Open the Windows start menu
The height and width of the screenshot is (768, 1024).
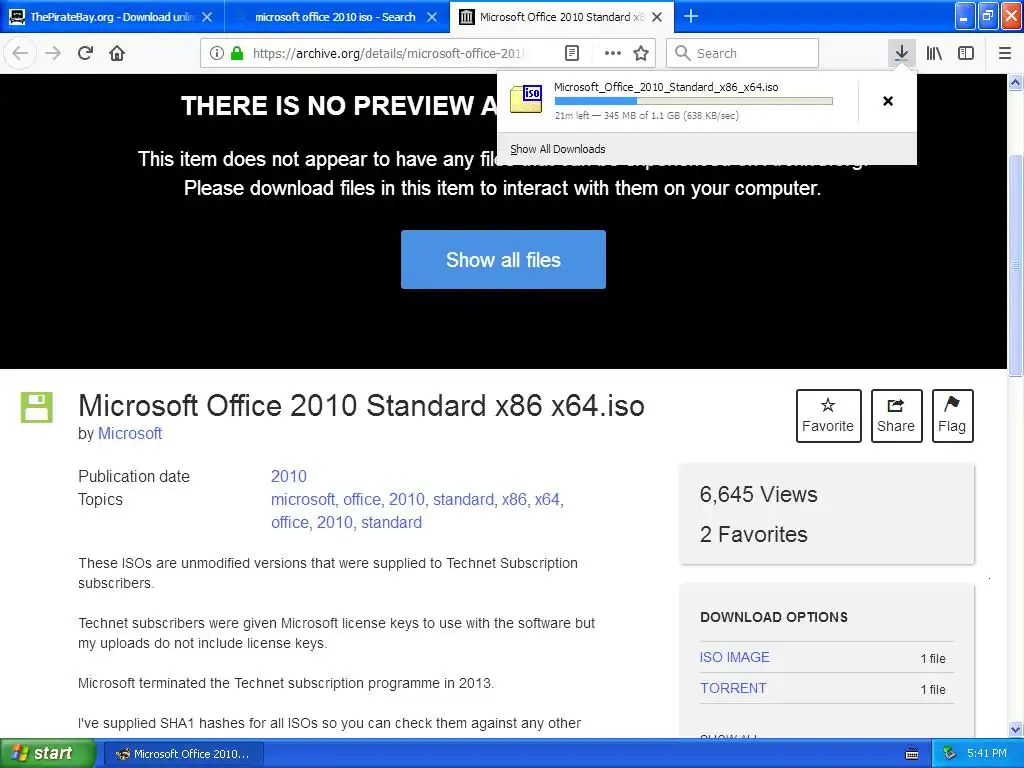(x=47, y=754)
